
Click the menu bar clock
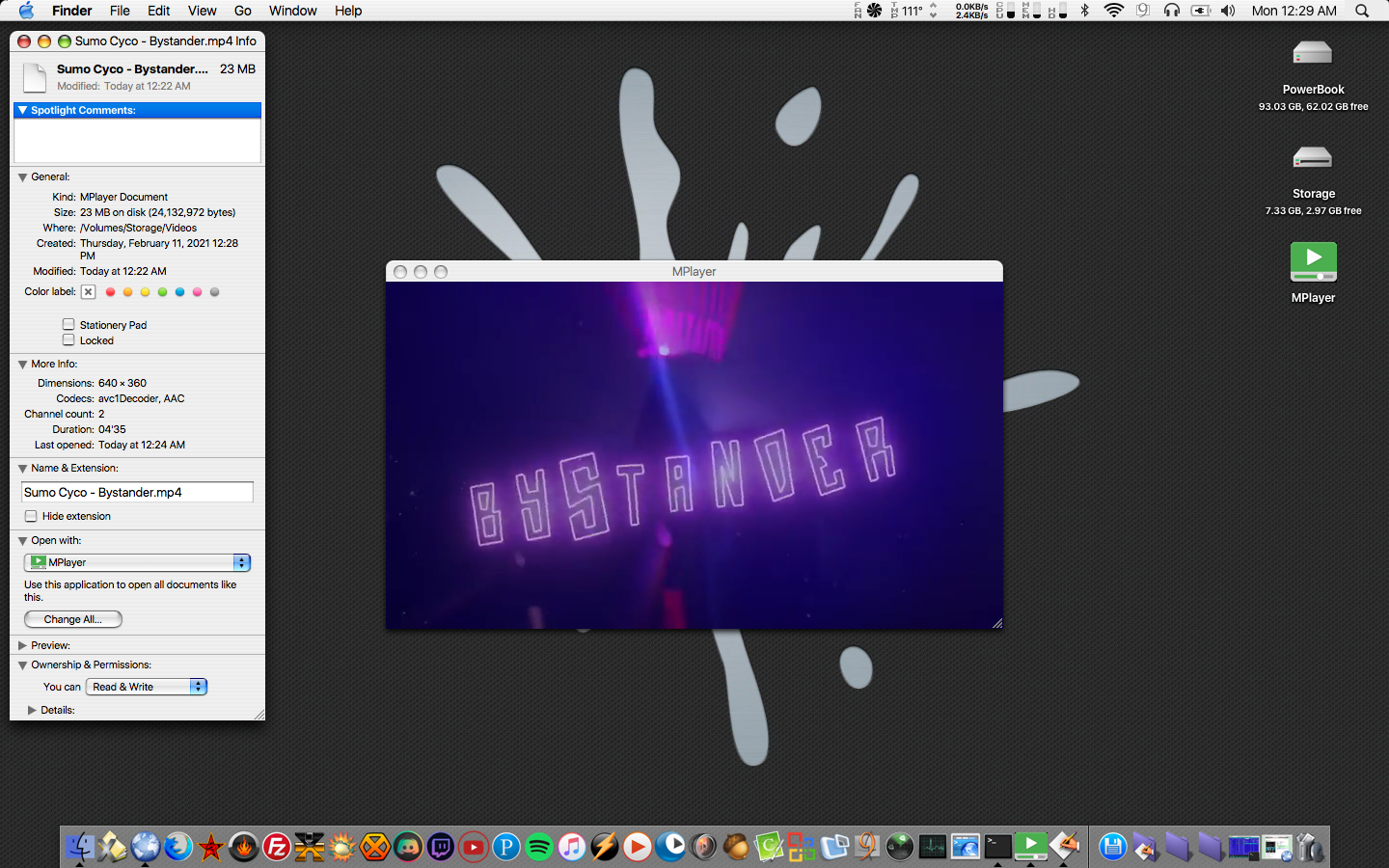[1294, 11]
